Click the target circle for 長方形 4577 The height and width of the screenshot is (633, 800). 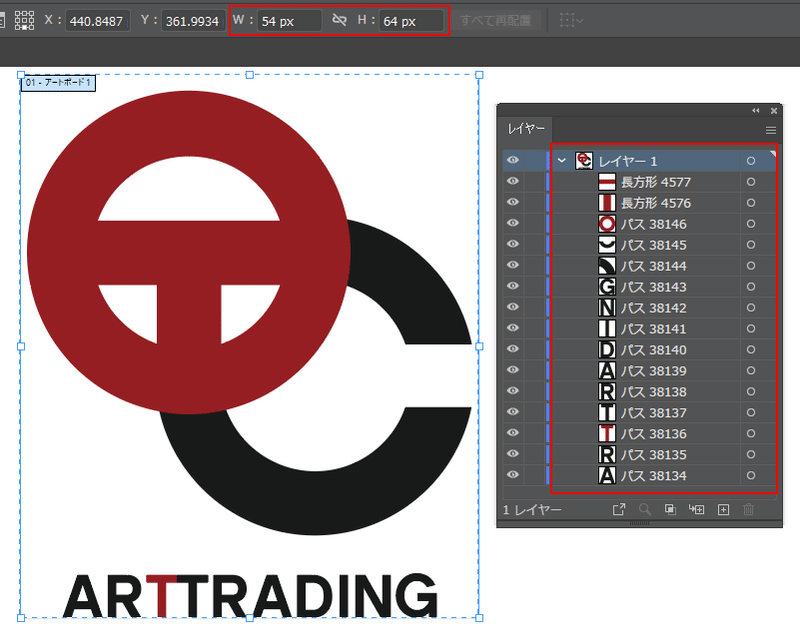click(751, 182)
